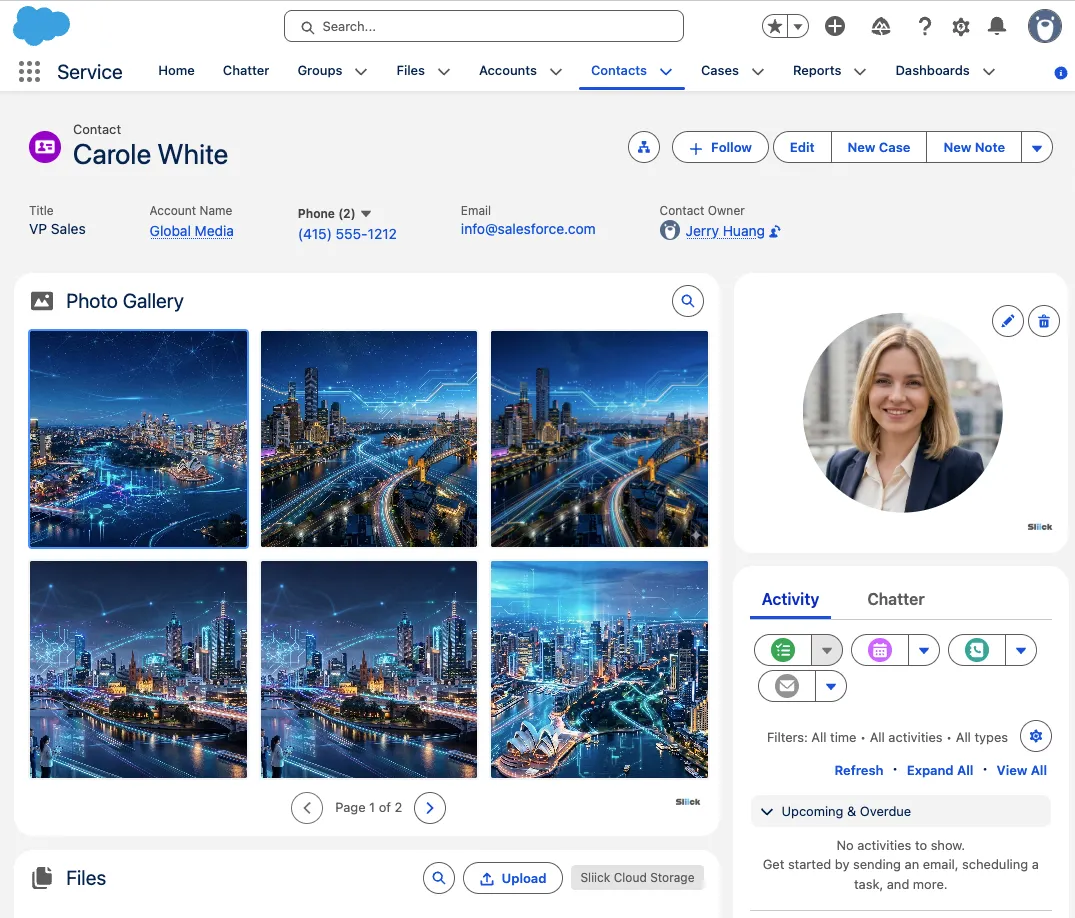Image resolution: width=1075 pixels, height=918 pixels.
Task: Click the notifications bell icon
Action: coord(996,27)
